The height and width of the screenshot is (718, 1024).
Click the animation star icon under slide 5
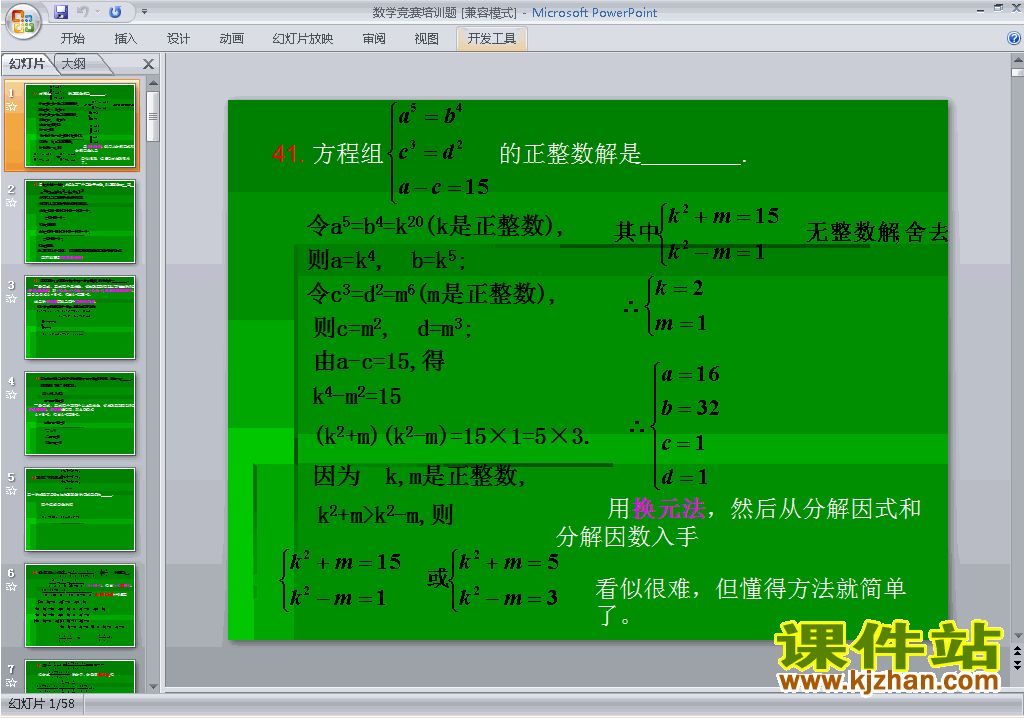pyautogui.click(x=11, y=491)
